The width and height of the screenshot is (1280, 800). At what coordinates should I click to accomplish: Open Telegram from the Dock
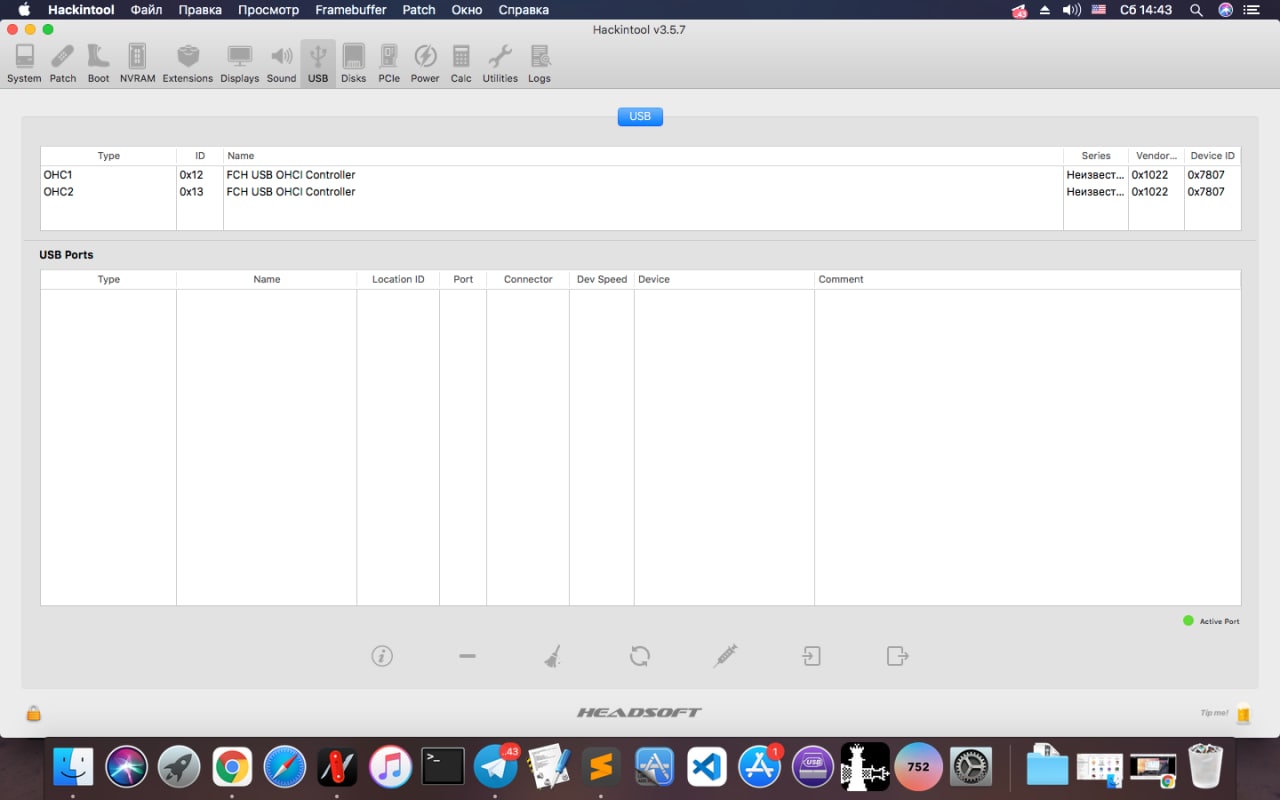pos(496,767)
